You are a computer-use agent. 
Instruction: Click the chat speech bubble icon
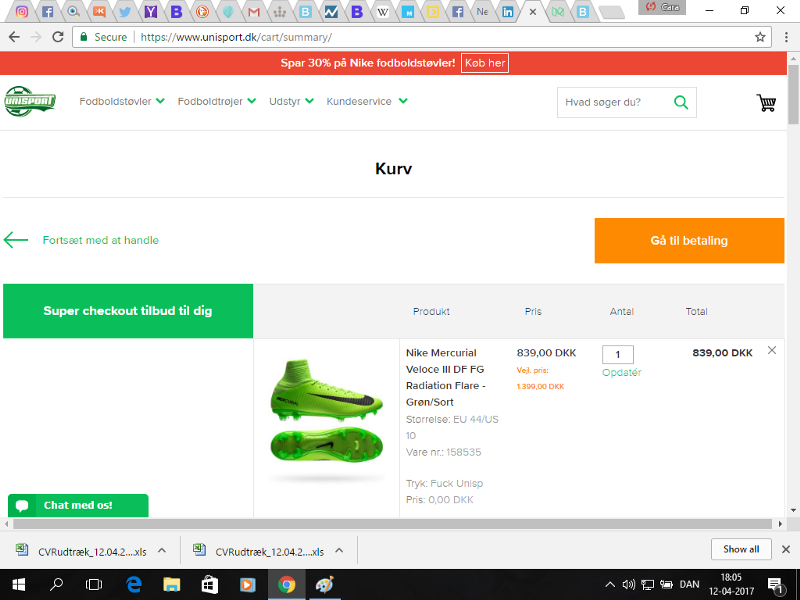click(21, 505)
